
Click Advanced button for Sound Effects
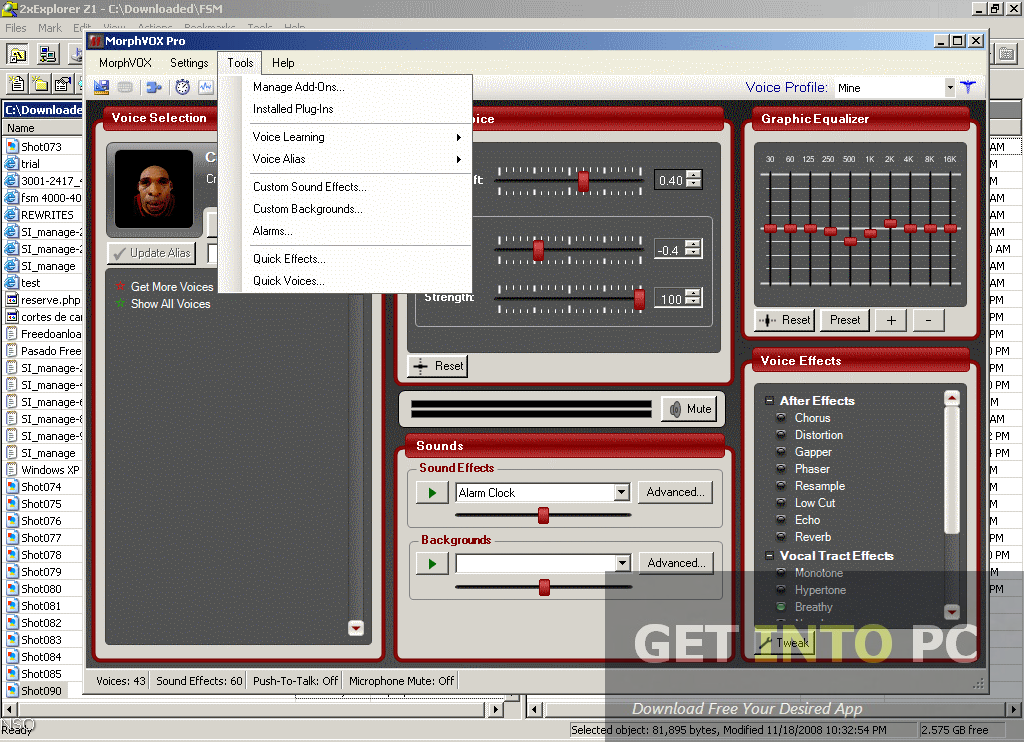tap(675, 492)
